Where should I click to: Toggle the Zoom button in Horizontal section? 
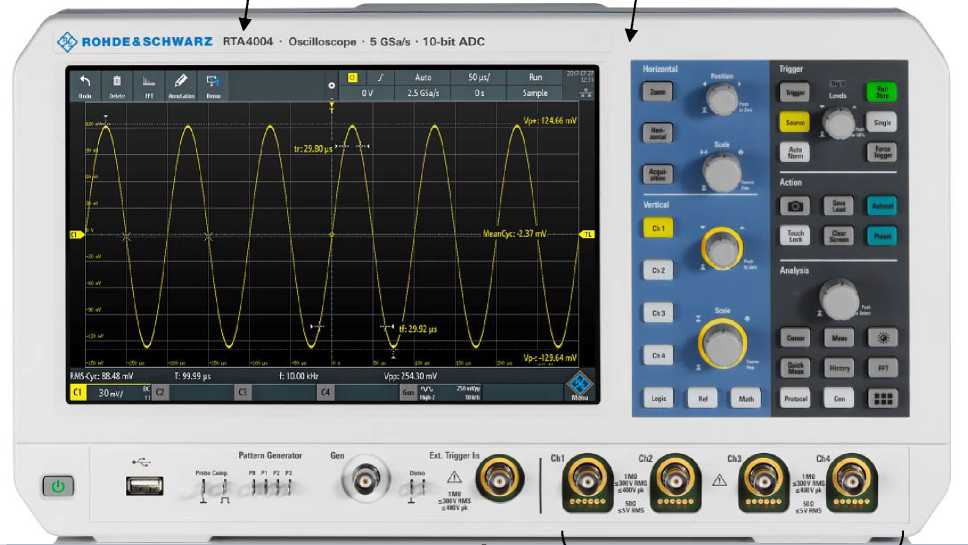point(658,92)
